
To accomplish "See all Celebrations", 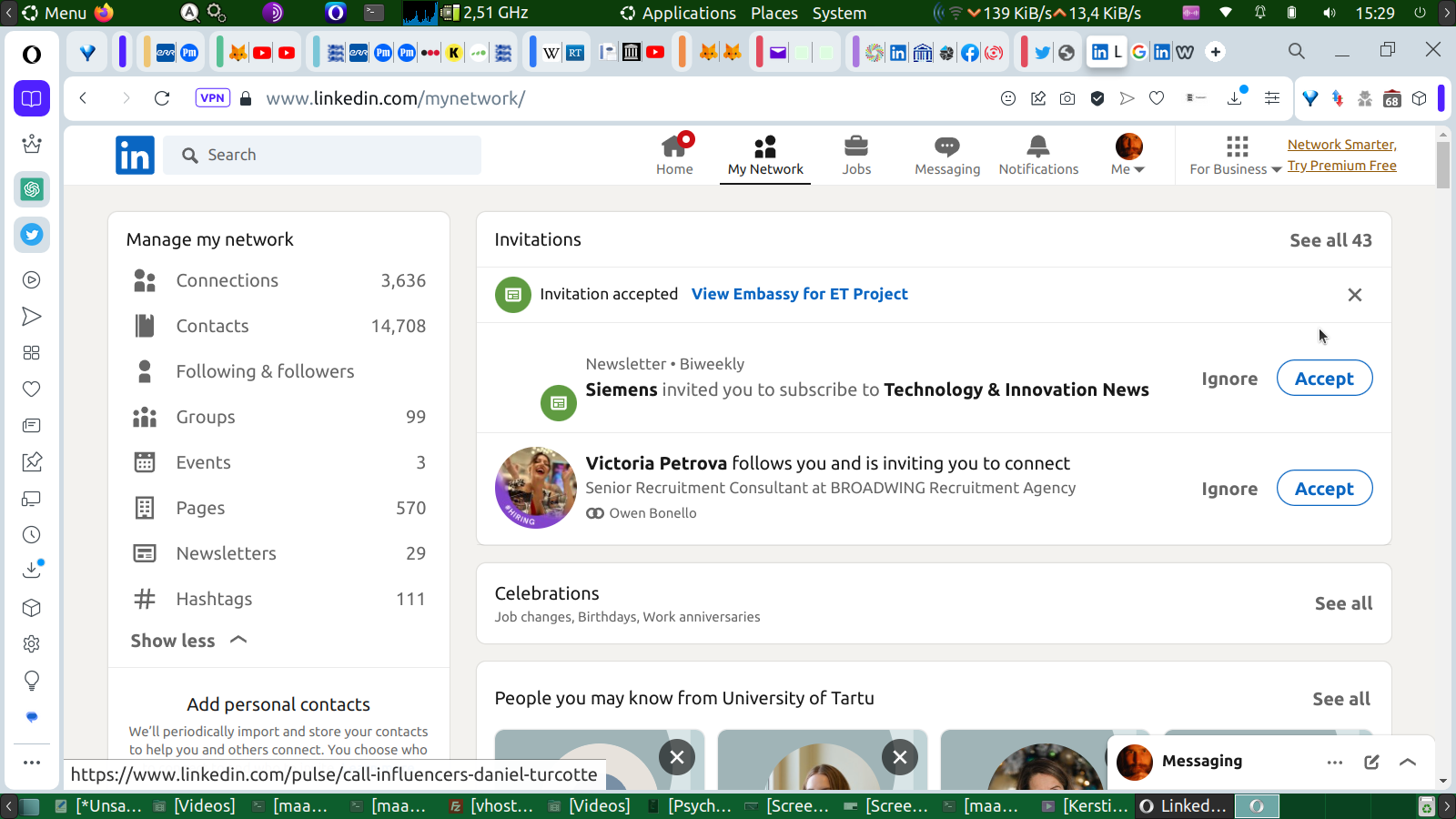I will point(1343,603).
